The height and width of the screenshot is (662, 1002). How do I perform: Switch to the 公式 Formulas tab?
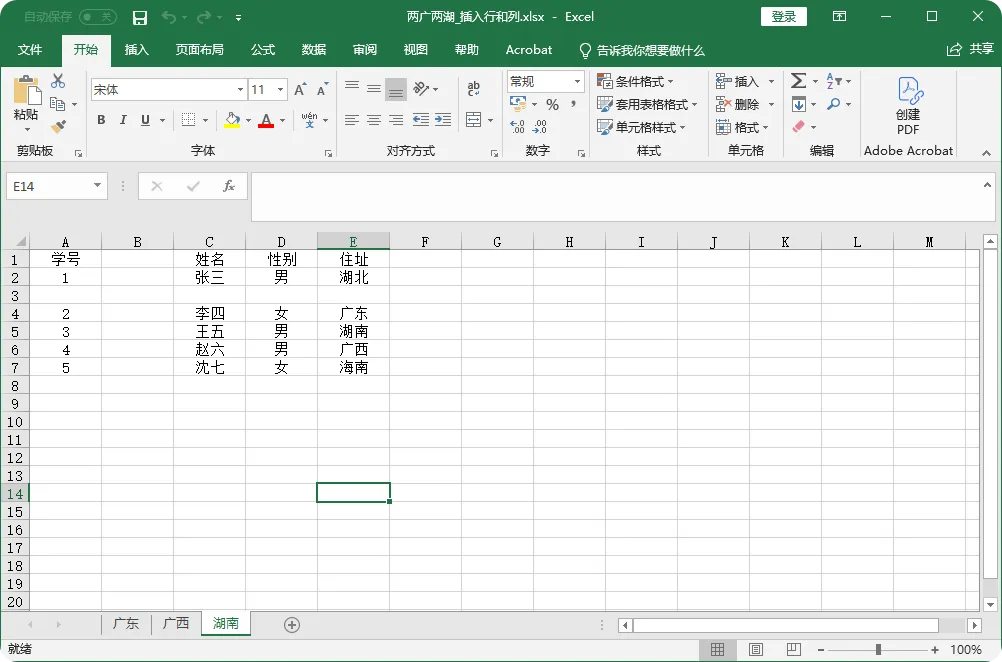point(263,50)
